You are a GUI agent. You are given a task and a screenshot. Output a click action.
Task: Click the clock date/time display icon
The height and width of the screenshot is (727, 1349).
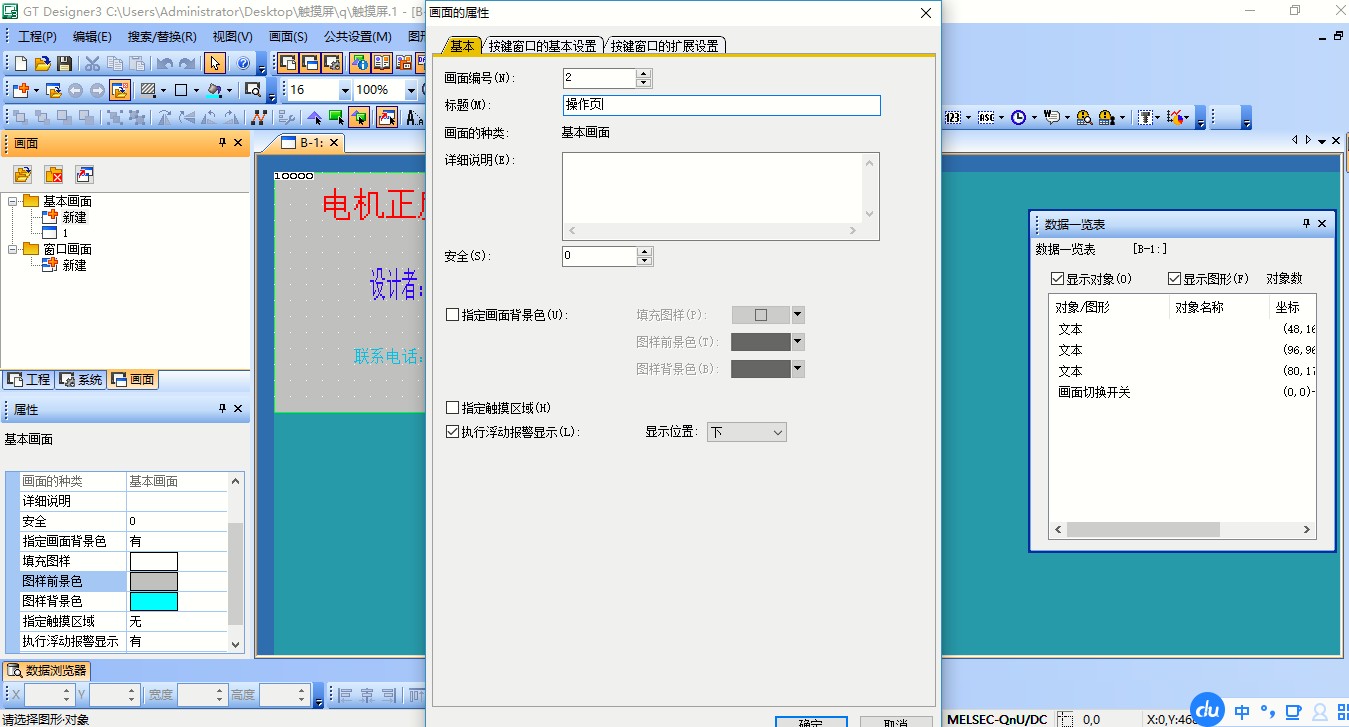(1018, 117)
